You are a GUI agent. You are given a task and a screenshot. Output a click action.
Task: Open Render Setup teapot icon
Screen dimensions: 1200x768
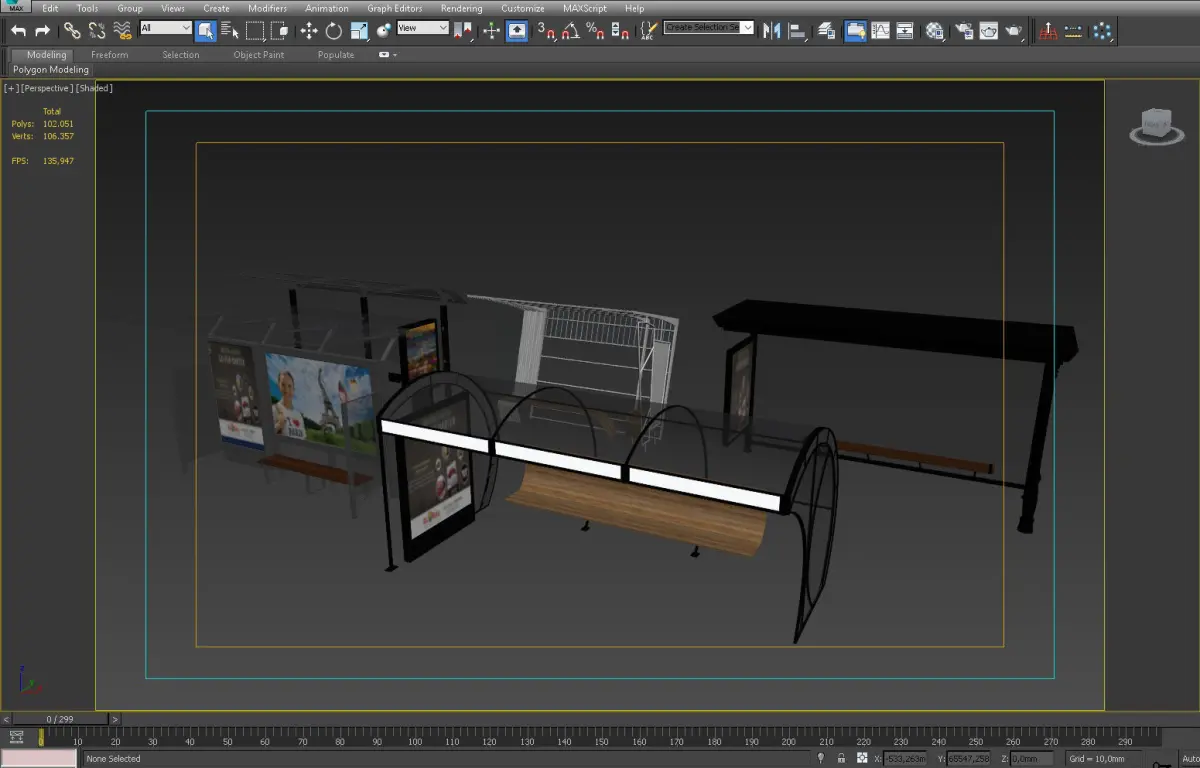[964, 31]
